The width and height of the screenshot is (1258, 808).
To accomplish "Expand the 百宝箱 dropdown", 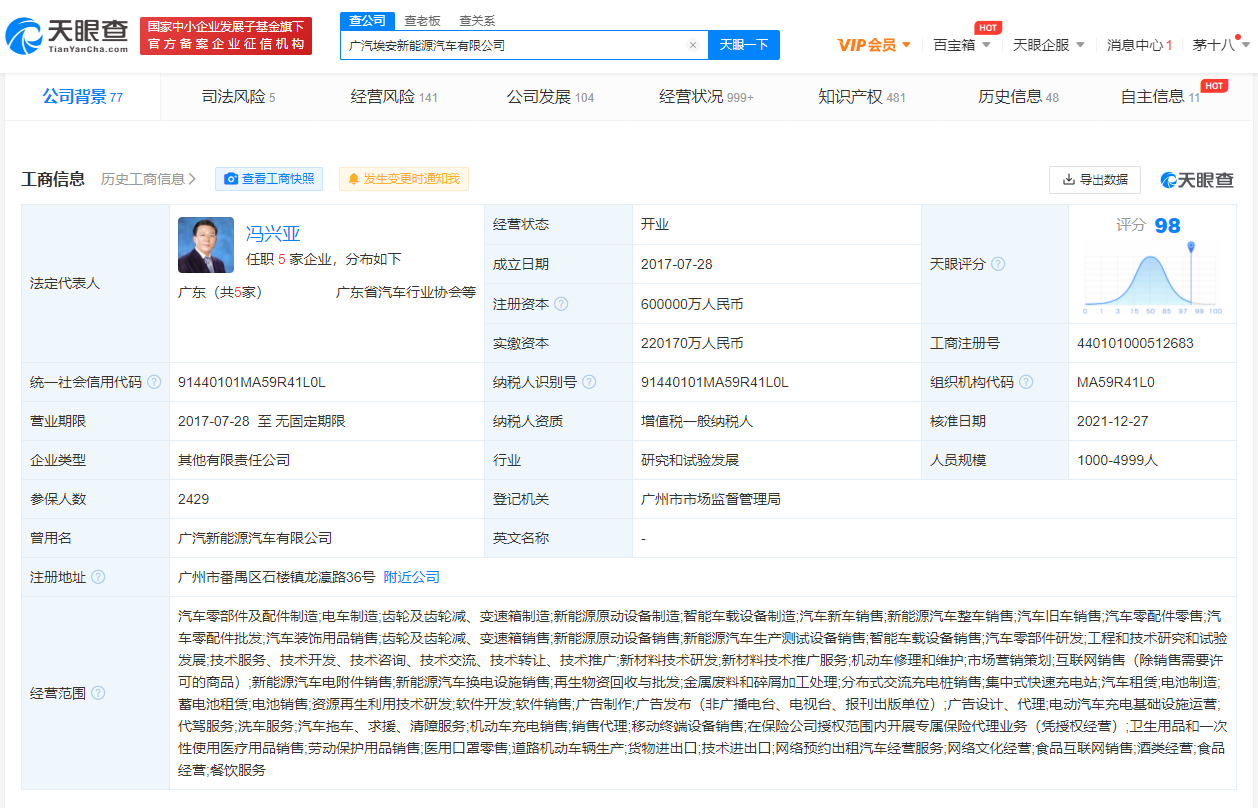I will pyautogui.click(x=961, y=45).
